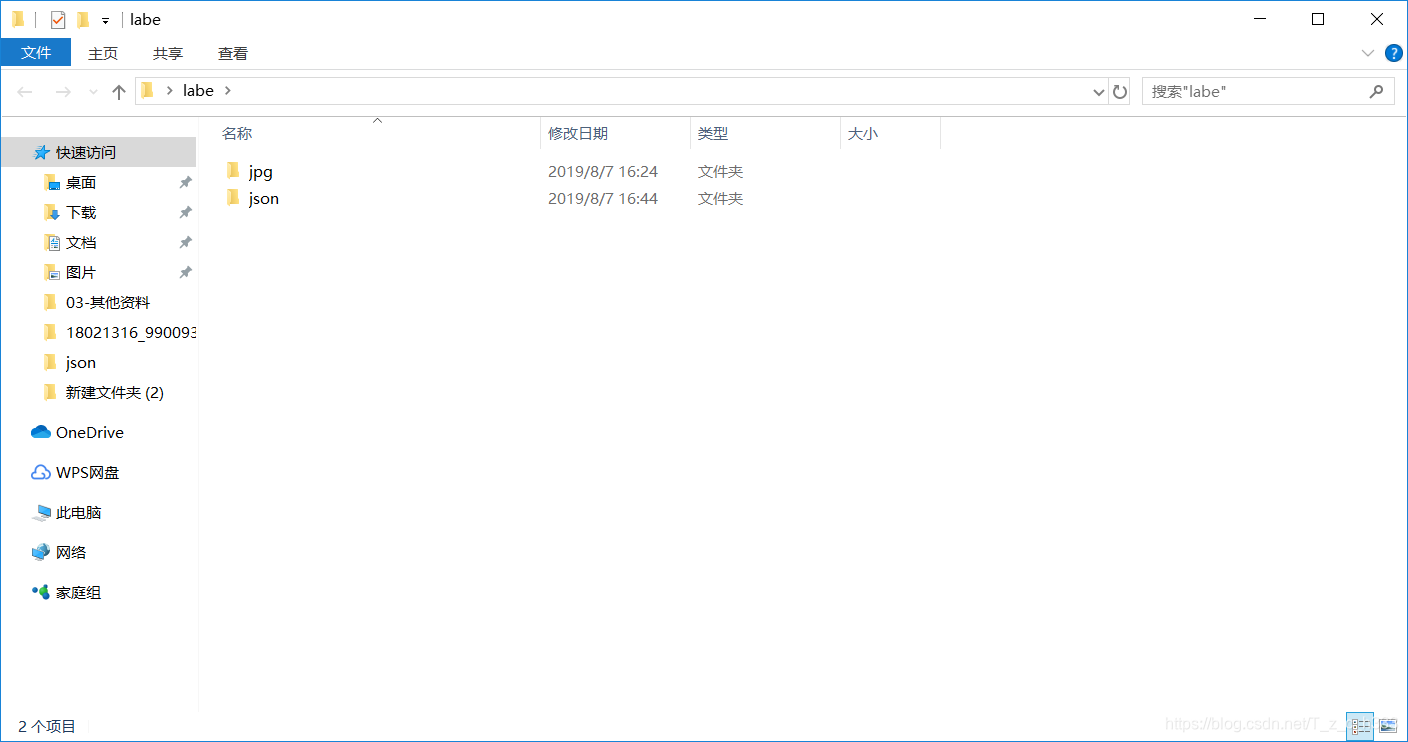Switch to the 查看 ribbon tab
The image size is (1408, 742).
tap(232, 53)
